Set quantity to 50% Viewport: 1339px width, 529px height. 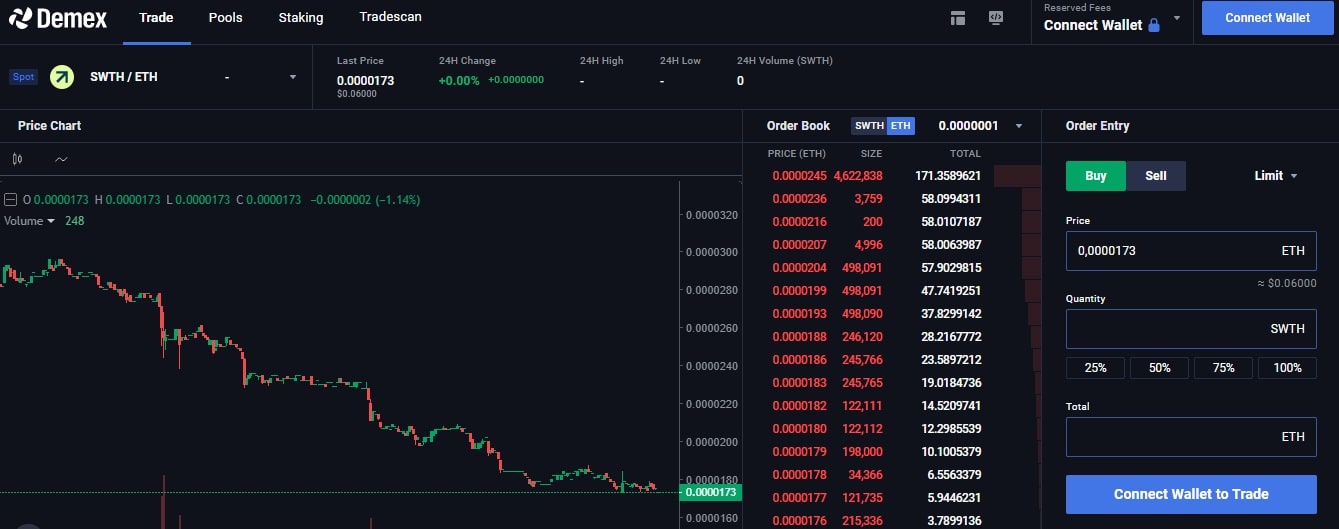1160,368
